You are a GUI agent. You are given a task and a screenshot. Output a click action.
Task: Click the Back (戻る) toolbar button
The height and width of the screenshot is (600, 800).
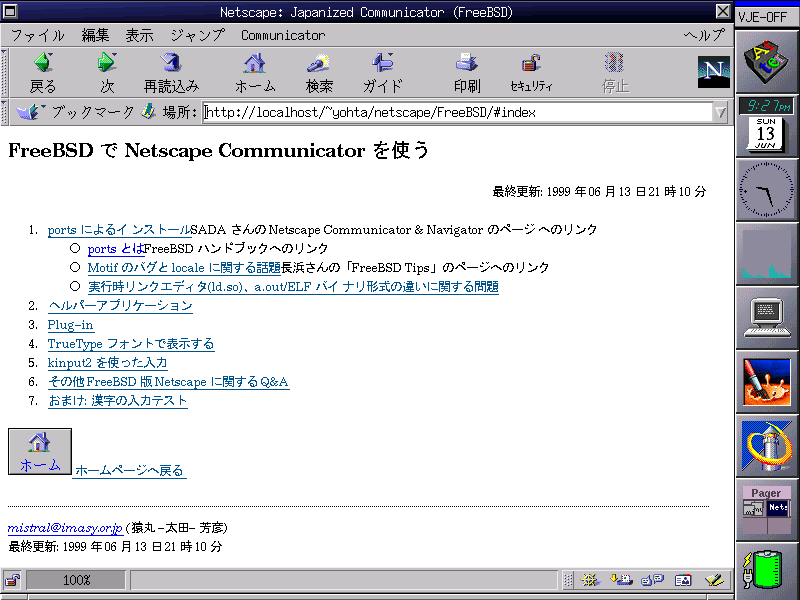tap(43, 72)
